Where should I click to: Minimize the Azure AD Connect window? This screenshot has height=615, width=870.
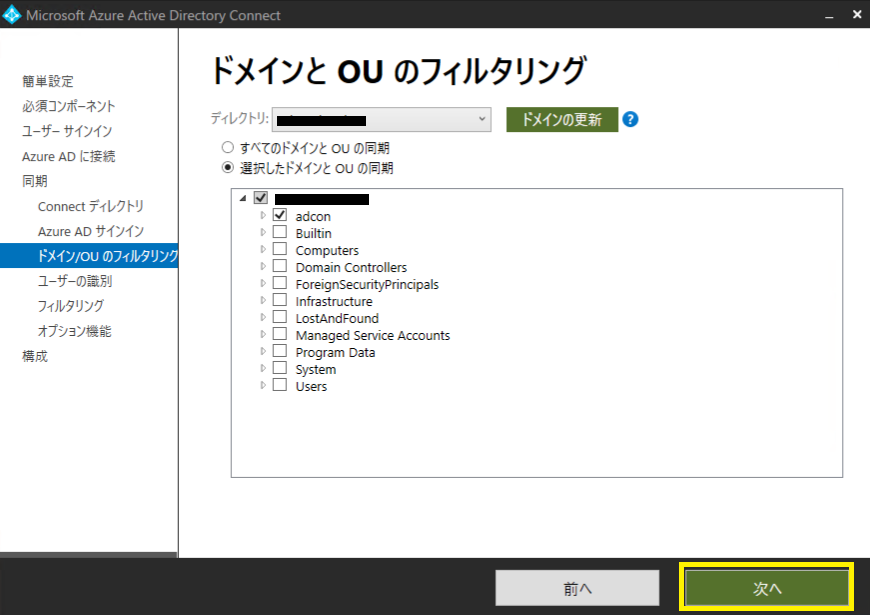[x=829, y=16]
